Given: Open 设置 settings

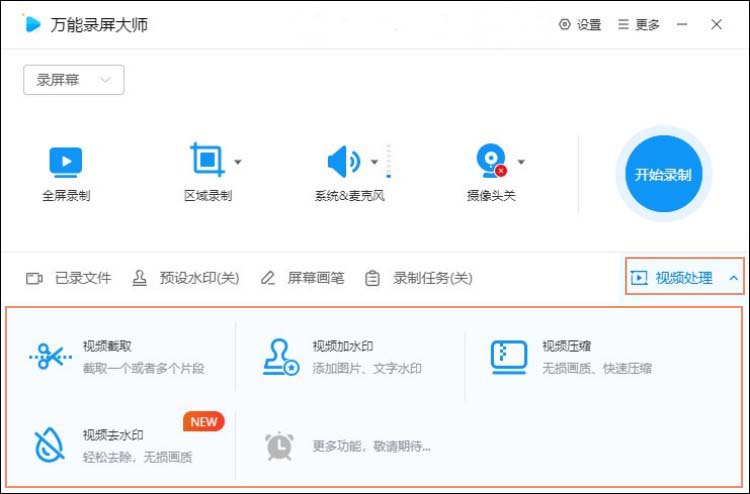Looking at the screenshot, I should [x=580, y=24].
